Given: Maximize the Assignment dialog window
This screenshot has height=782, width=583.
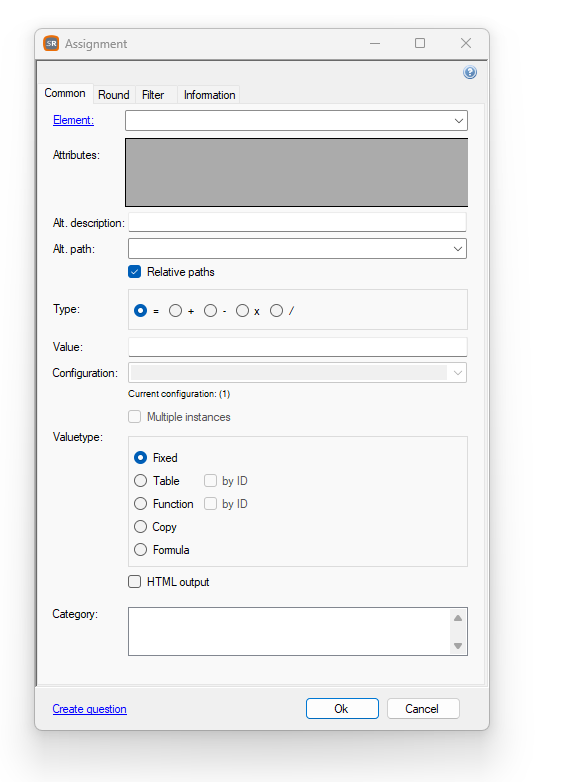Looking at the screenshot, I should (420, 43).
